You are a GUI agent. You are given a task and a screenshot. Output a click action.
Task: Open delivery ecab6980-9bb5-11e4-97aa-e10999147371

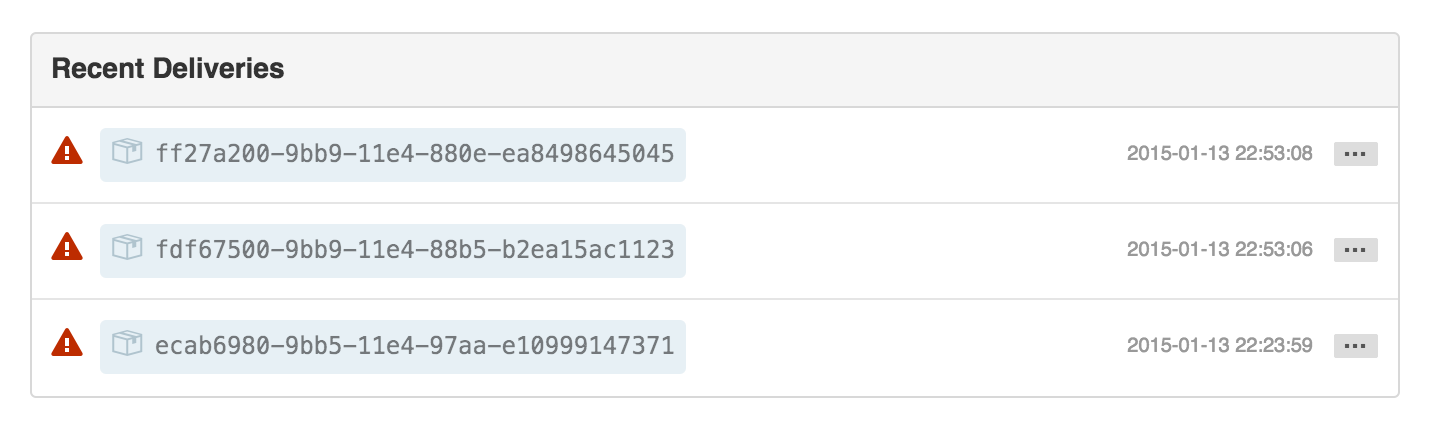(x=414, y=346)
